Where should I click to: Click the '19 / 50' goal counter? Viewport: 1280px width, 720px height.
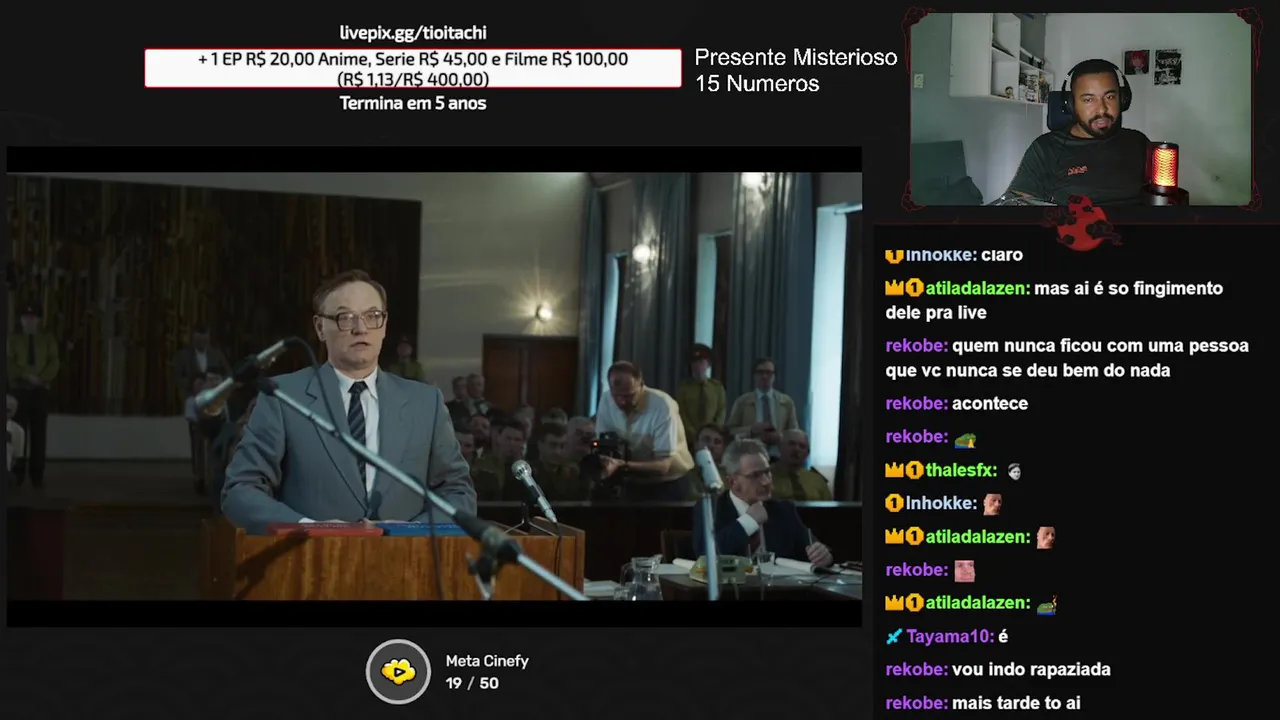[x=472, y=683]
